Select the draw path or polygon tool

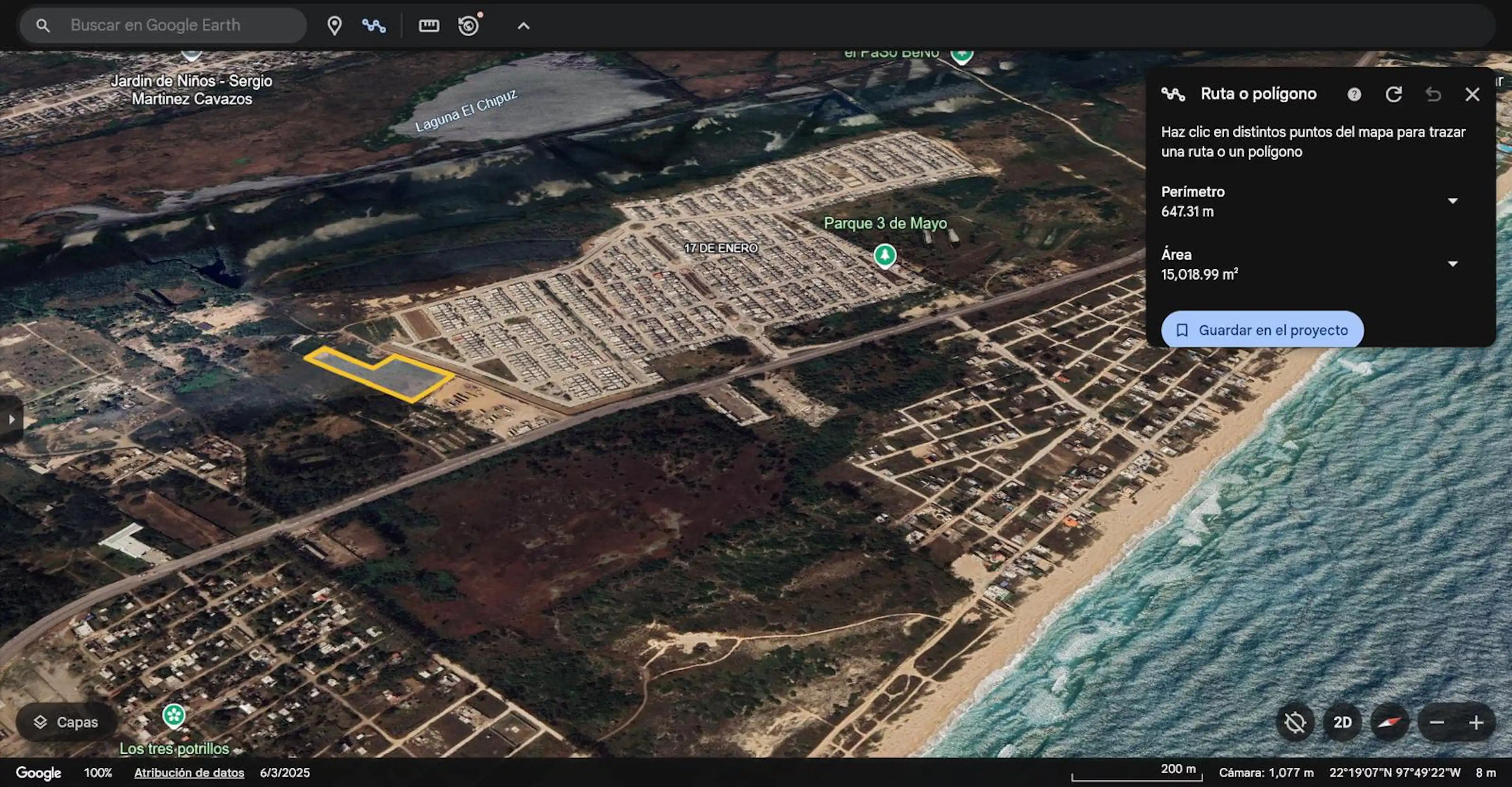[x=374, y=26]
